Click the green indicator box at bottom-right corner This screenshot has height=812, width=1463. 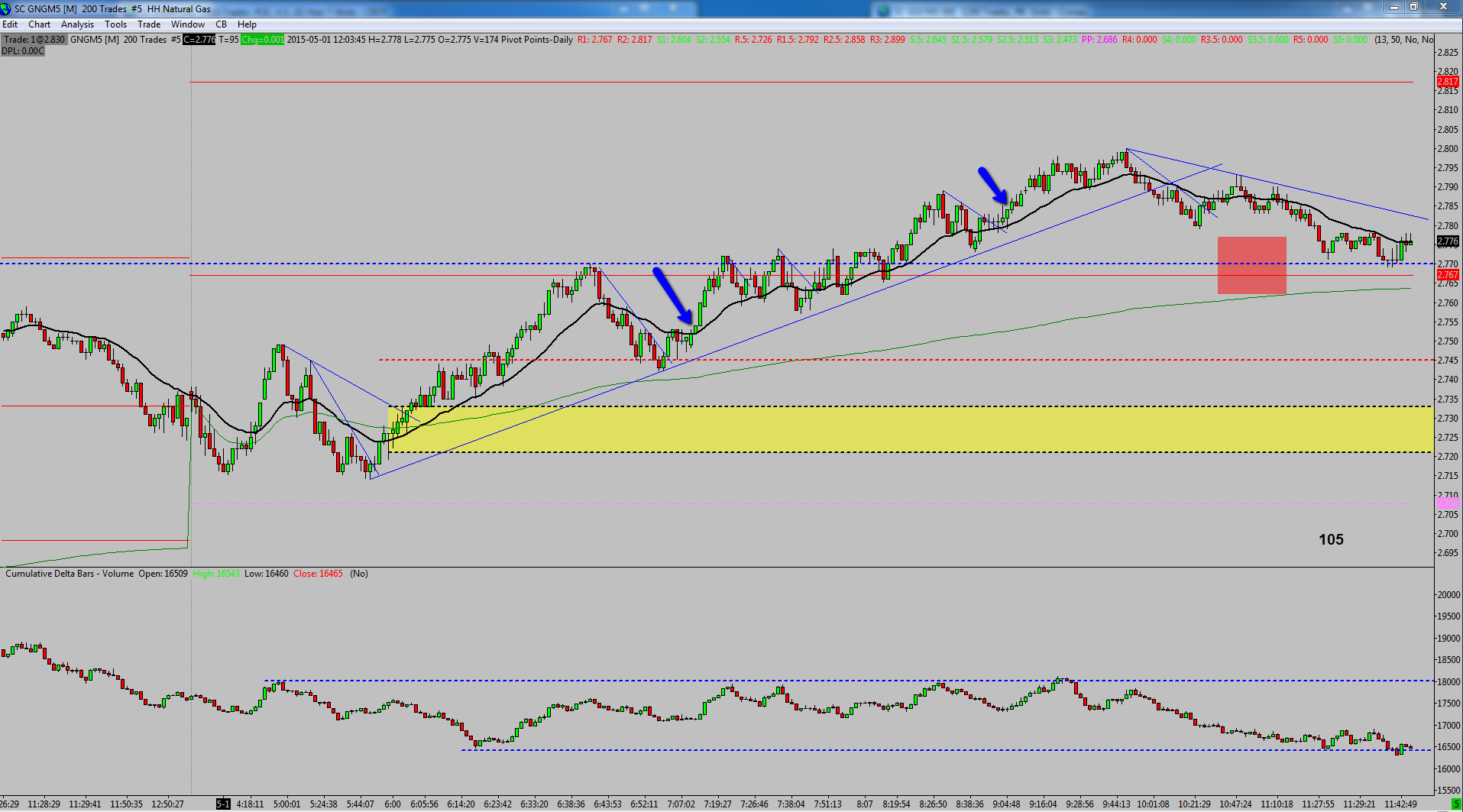1456,804
